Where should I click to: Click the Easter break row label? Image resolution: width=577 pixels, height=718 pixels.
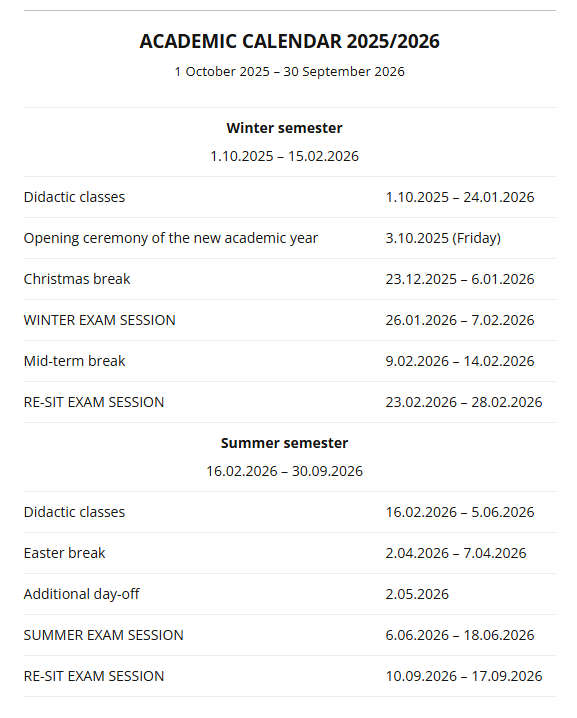click(x=65, y=553)
